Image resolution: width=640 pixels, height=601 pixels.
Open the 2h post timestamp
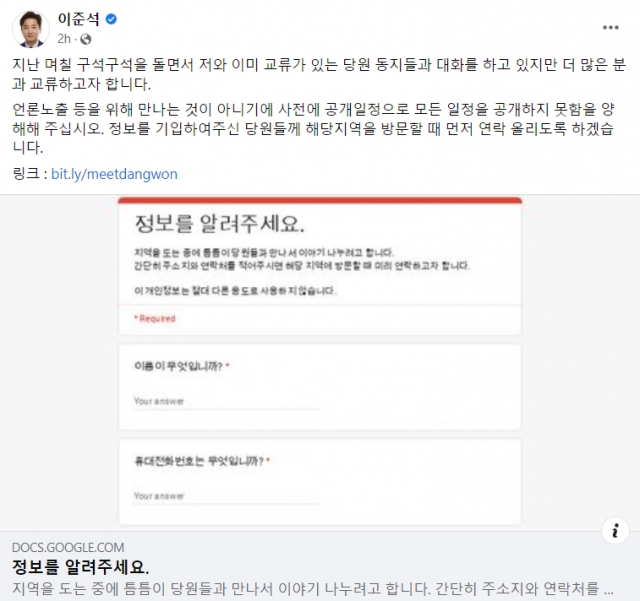click(64, 39)
